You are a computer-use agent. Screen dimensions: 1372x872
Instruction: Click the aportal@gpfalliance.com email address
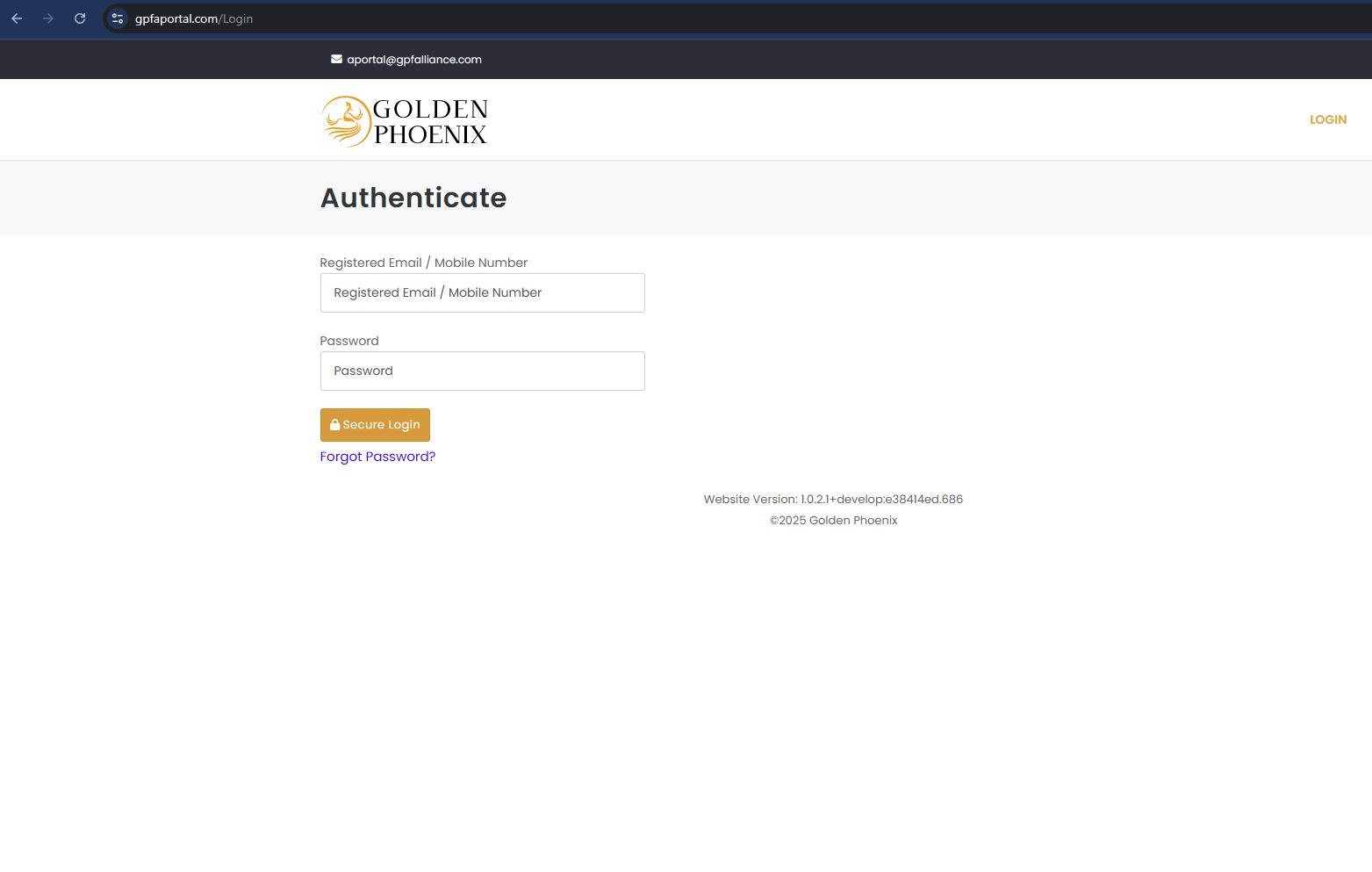pos(414,60)
